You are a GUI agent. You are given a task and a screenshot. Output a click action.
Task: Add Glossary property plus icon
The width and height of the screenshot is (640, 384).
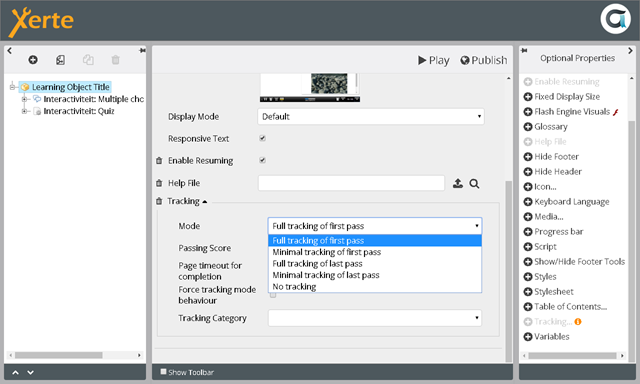528,127
